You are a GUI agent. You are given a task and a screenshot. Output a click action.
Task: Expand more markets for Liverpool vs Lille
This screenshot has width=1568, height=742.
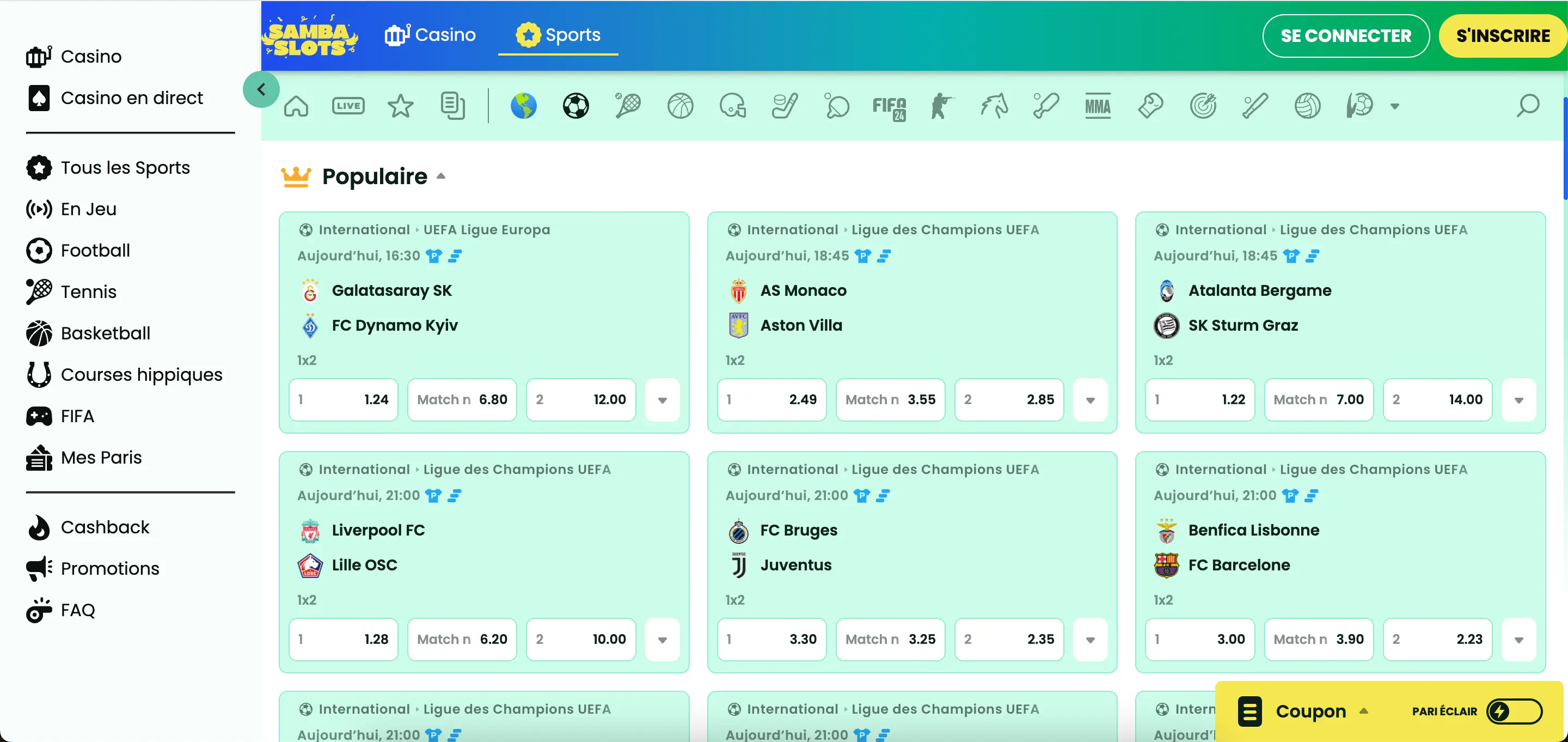[x=662, y=640]
